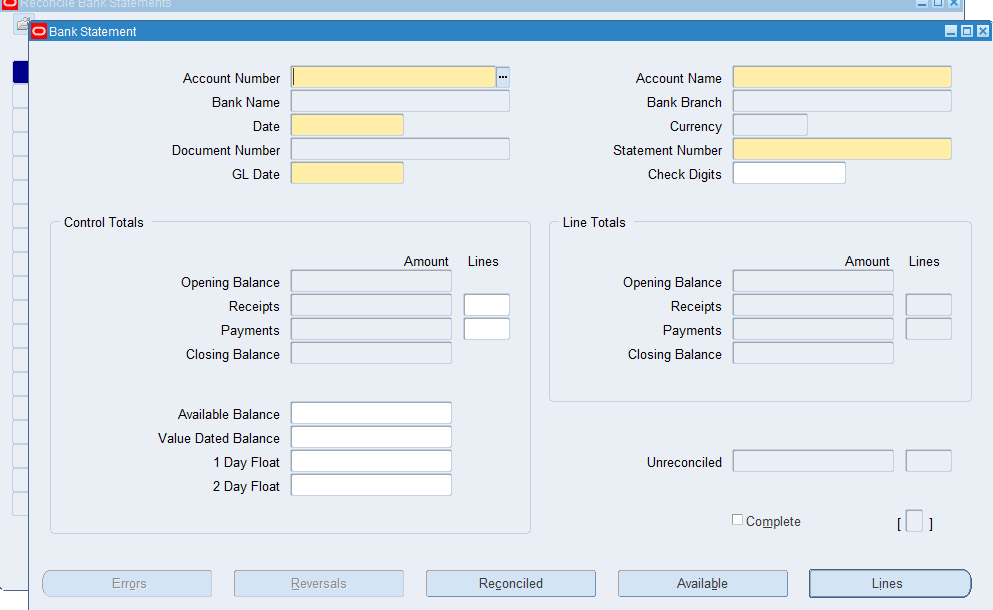Viewport: 993px width, 610px height.
Task: Minimize the Bank Statement inner window
Action: [950, 31]
